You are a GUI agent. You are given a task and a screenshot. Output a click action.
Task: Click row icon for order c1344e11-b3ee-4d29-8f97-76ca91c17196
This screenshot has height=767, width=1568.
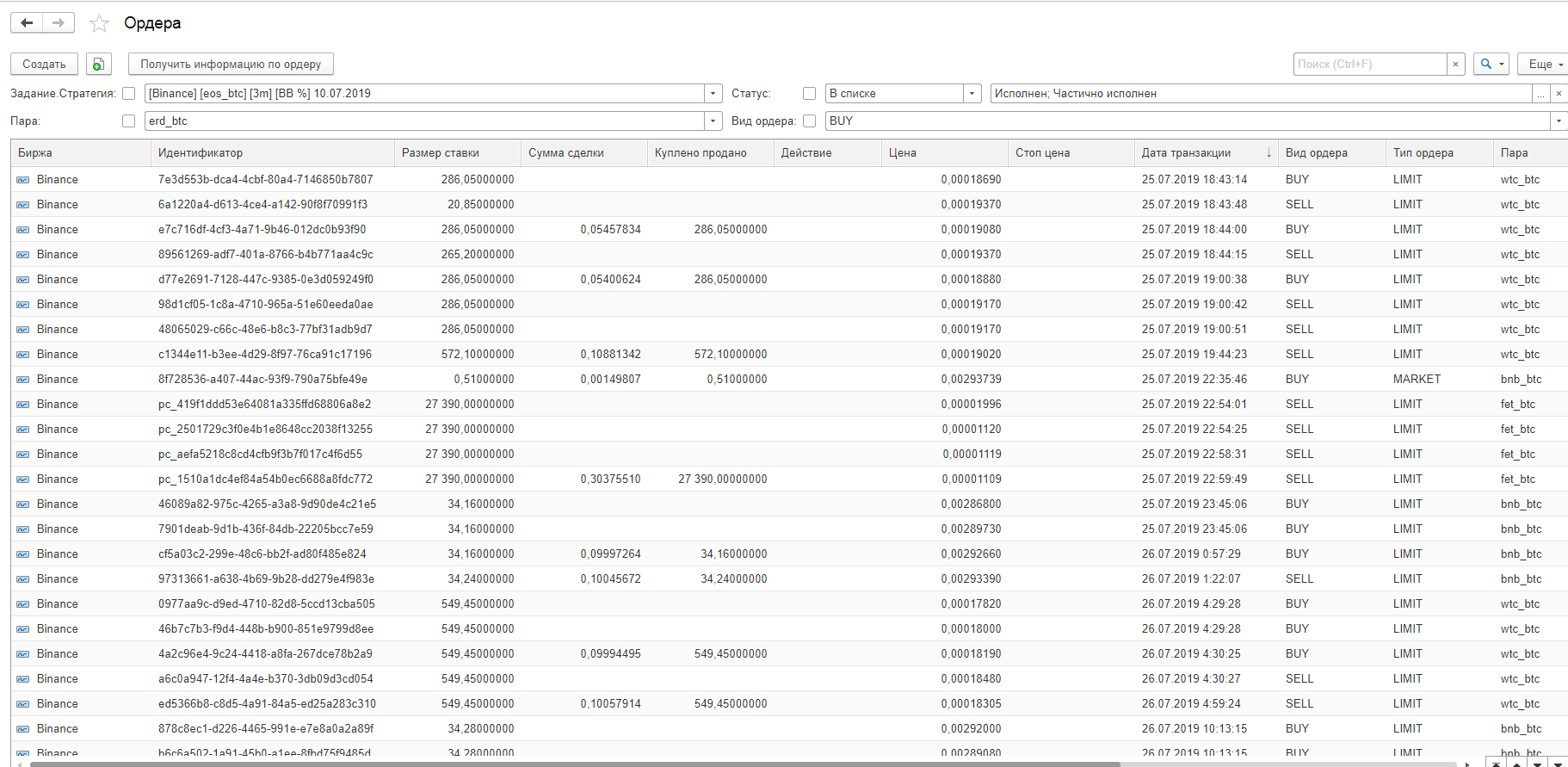(x=23, y=355)
